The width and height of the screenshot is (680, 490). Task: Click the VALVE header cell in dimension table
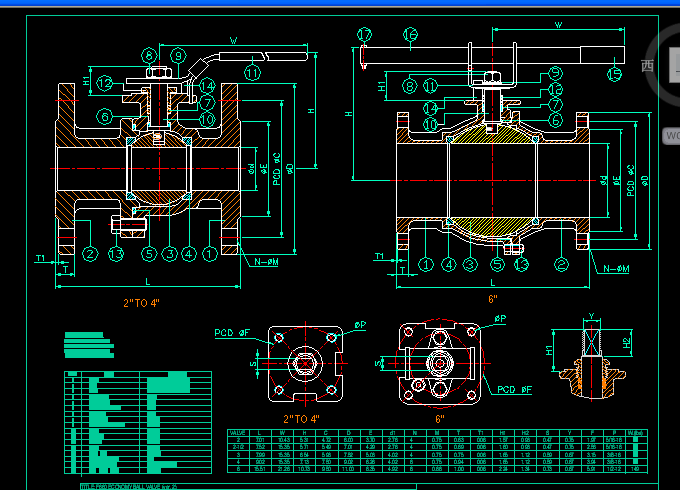tap(238, 433)
